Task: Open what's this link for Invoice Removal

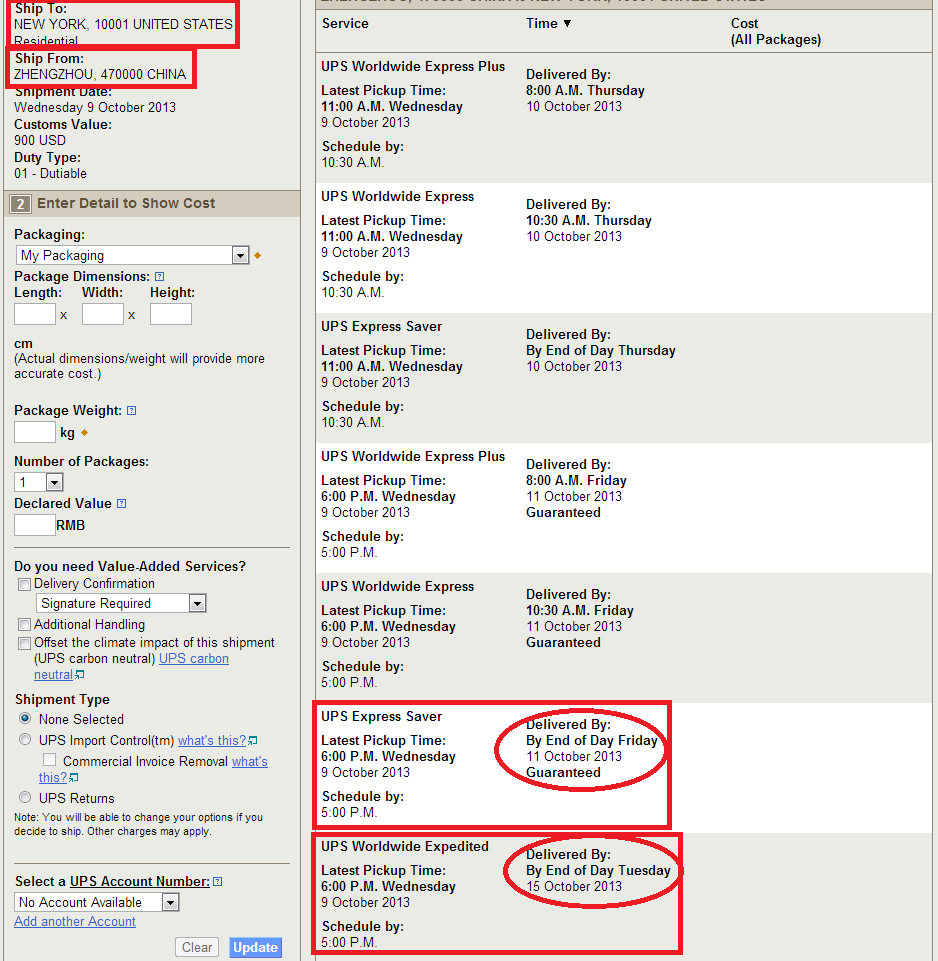Action: tap(250, 761)
